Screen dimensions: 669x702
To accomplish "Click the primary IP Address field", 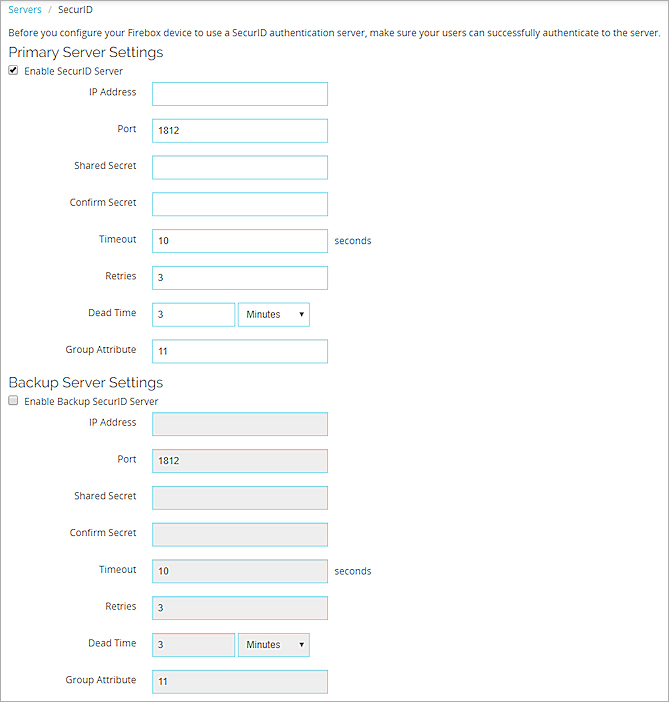I will (x=240, y=94).
